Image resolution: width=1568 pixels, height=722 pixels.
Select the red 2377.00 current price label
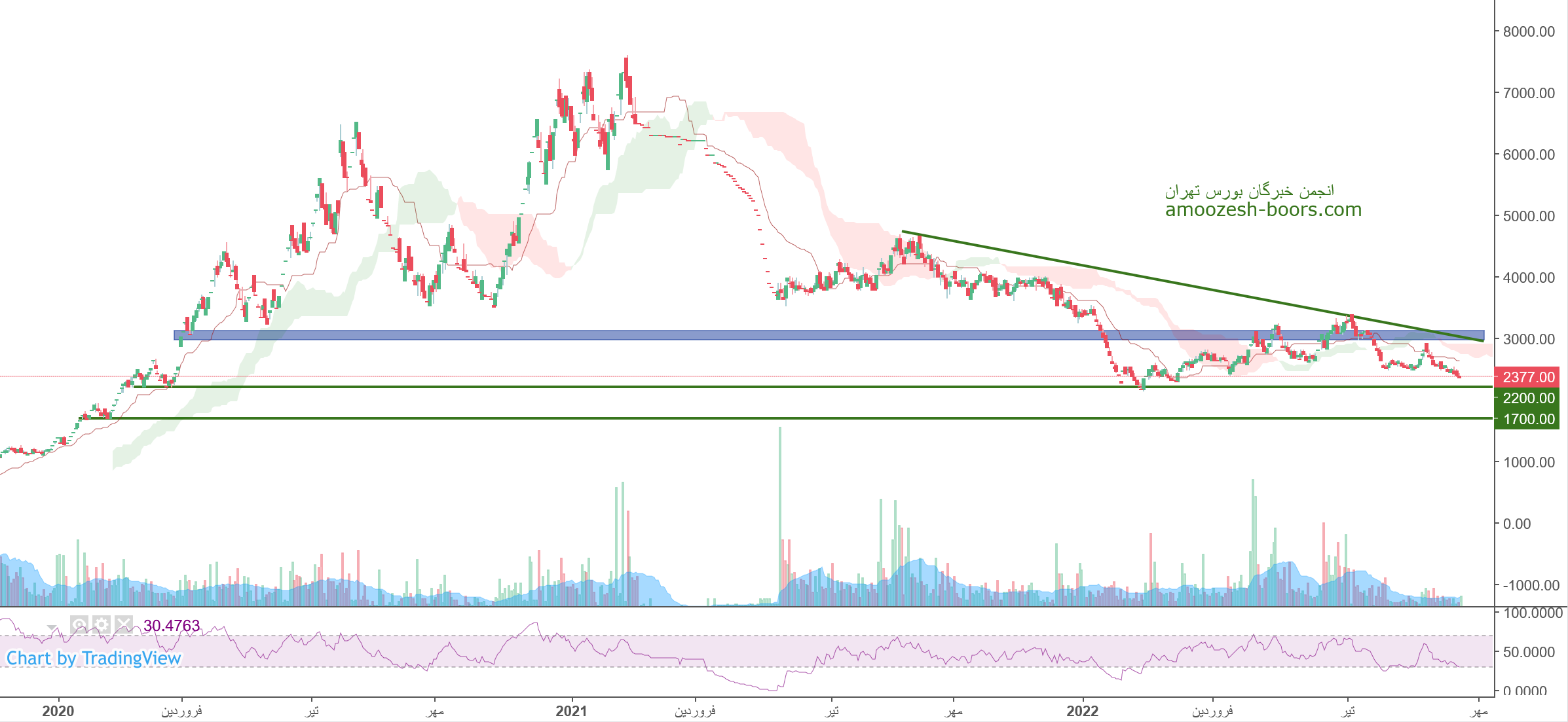click(1527, 377)
